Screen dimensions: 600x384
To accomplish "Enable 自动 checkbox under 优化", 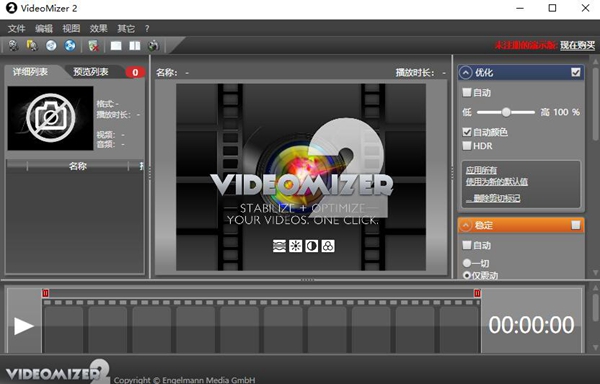I will [x=467, y=92].
